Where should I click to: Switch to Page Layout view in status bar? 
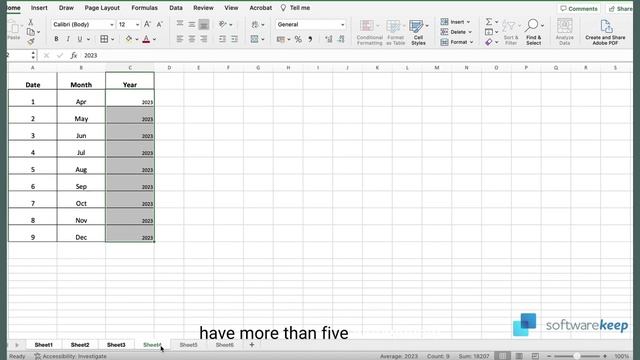519,356
